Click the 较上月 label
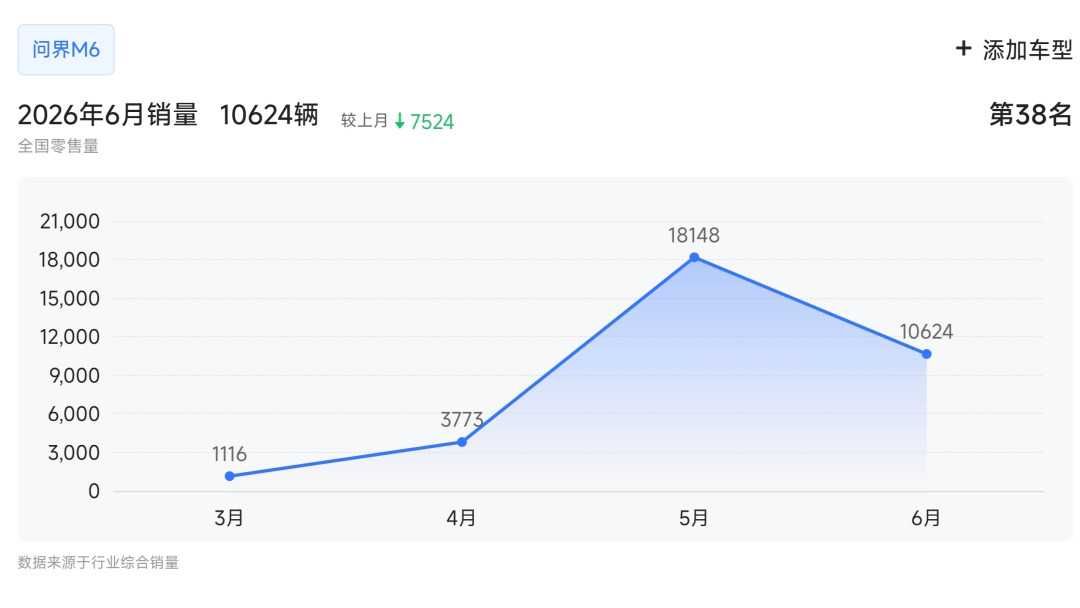The height and width of the screenshot is (608, 1080). 364,120
